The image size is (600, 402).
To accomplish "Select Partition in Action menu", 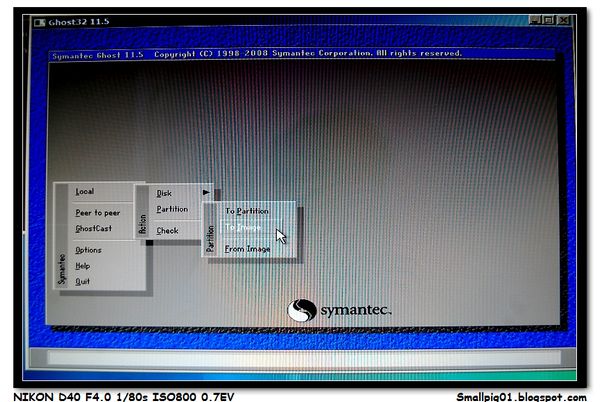I will (173, 209).
